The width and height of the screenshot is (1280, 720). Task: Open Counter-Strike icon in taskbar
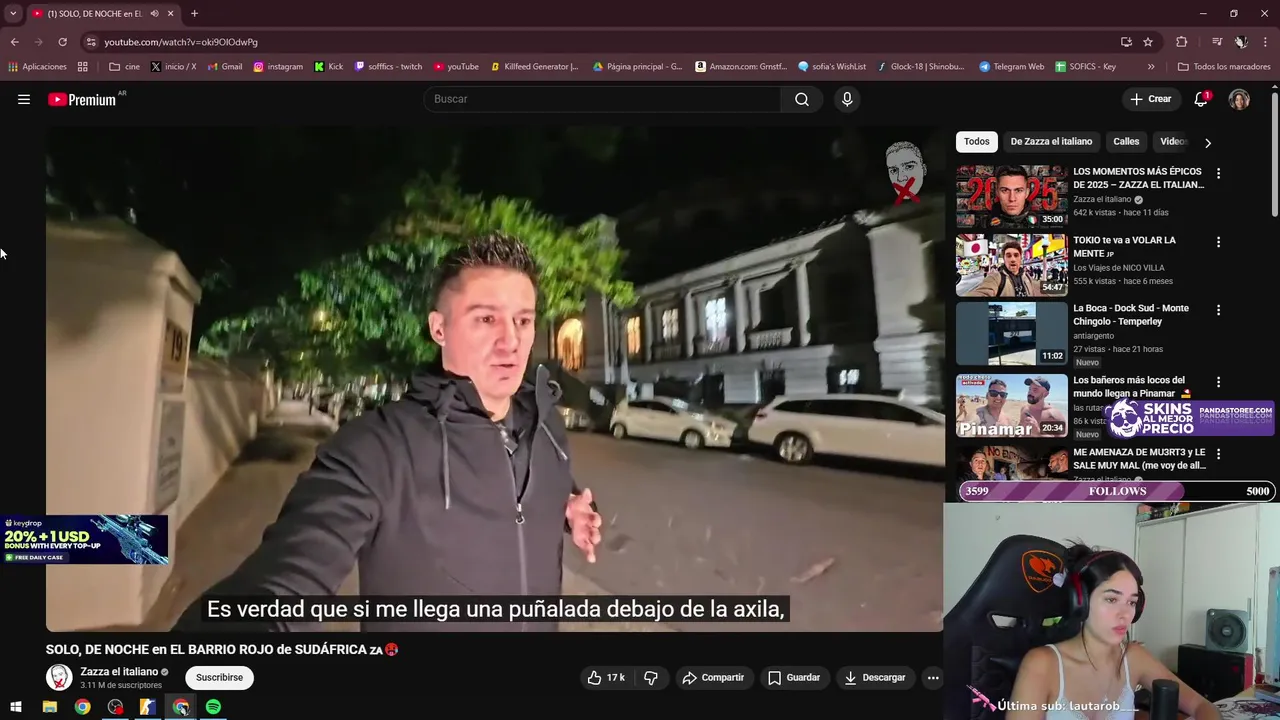(148, 707)
